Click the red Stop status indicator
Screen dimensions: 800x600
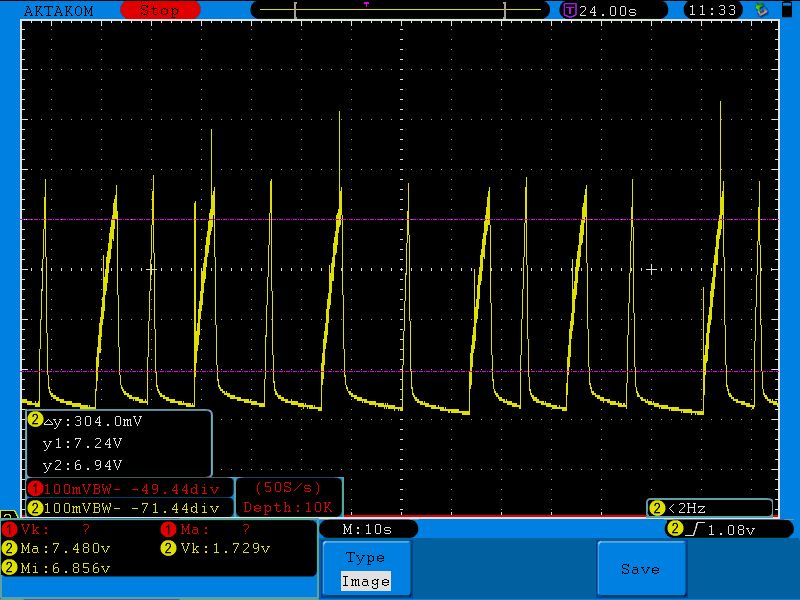coord(158,10)
